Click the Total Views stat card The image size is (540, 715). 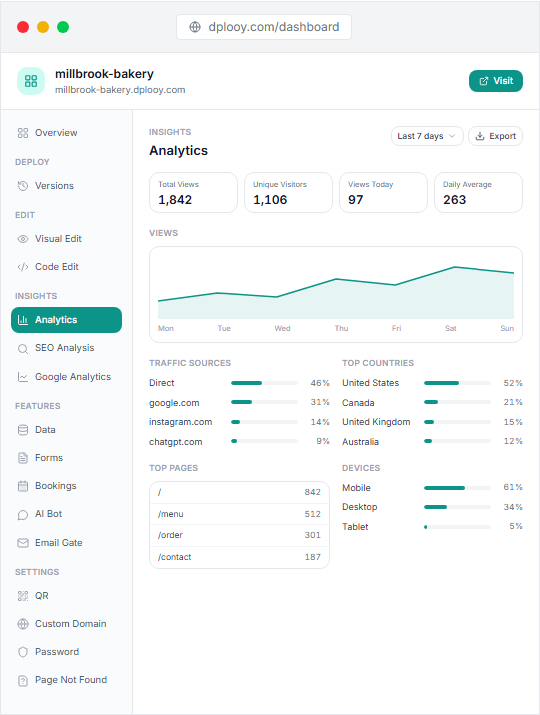[193, 192]
